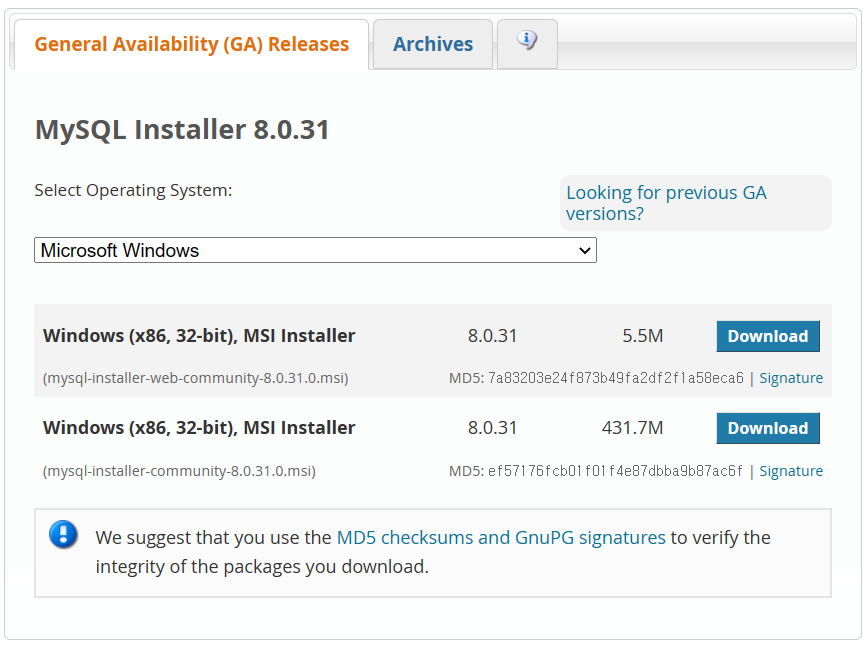Open MD5 checksums and GnuPG signatures link

click(x=501, y=538)
